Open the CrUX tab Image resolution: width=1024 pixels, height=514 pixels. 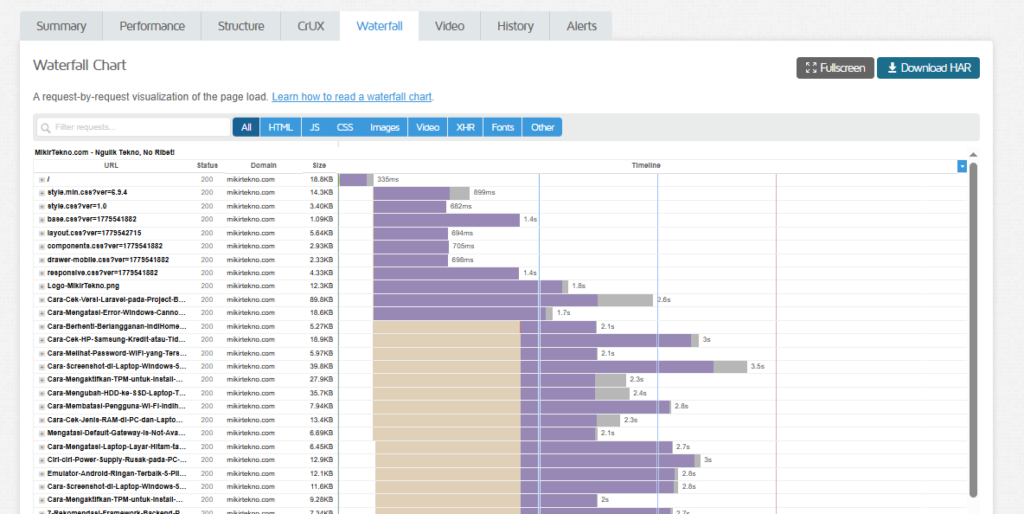(311, 26)
